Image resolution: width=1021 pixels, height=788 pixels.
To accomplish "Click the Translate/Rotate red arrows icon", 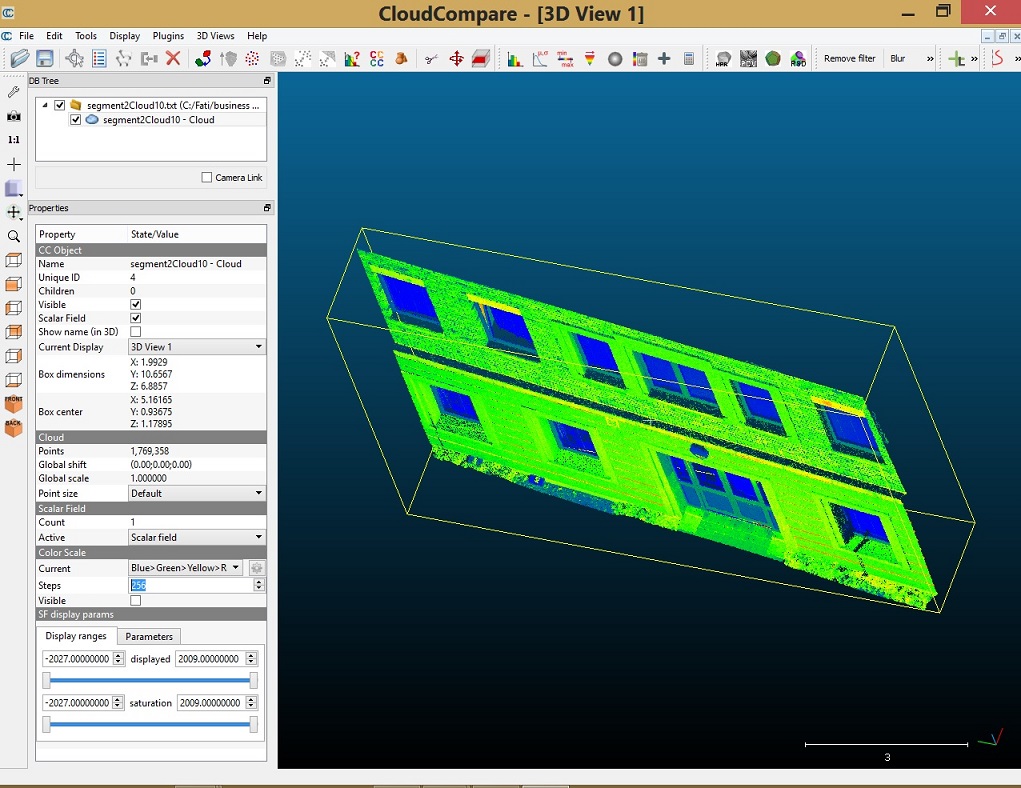I will pos(456,59).
